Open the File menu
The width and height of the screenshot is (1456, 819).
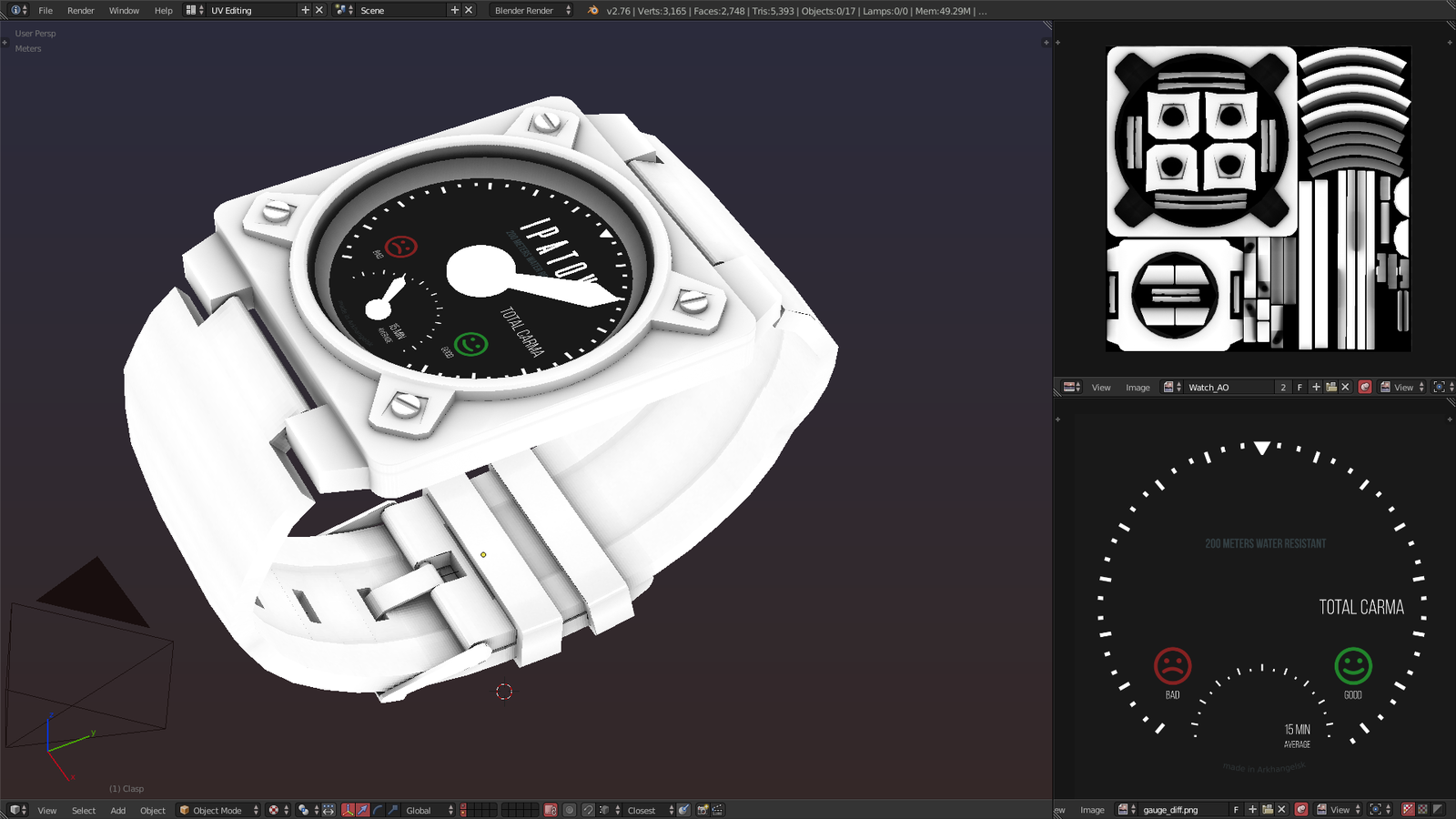45,11
